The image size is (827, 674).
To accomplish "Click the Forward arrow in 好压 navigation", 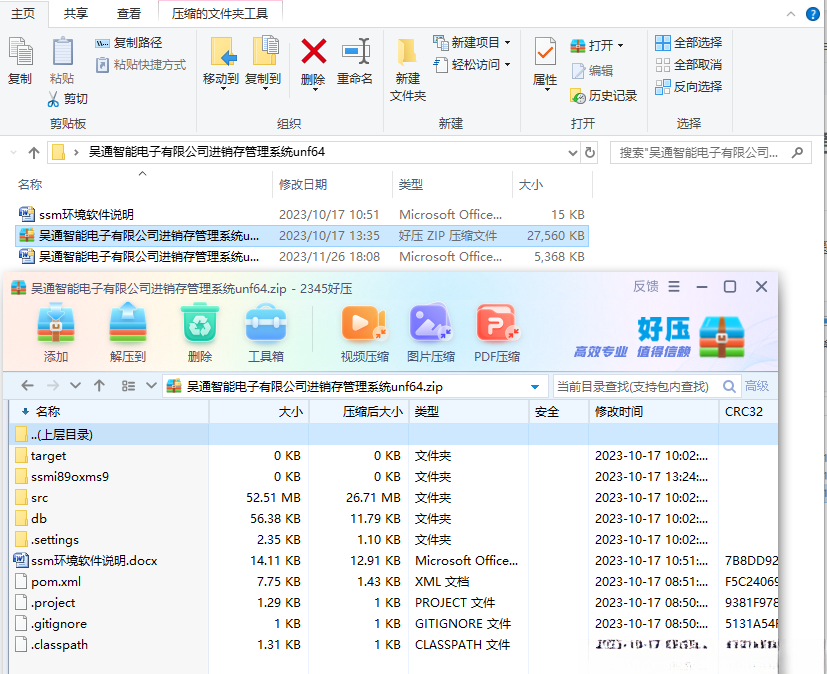I will click(x=53, y=386).
